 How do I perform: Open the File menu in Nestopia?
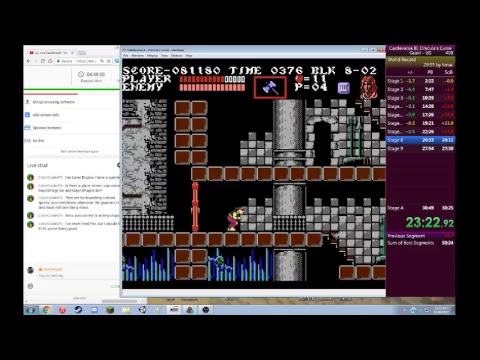pos(126,55)
